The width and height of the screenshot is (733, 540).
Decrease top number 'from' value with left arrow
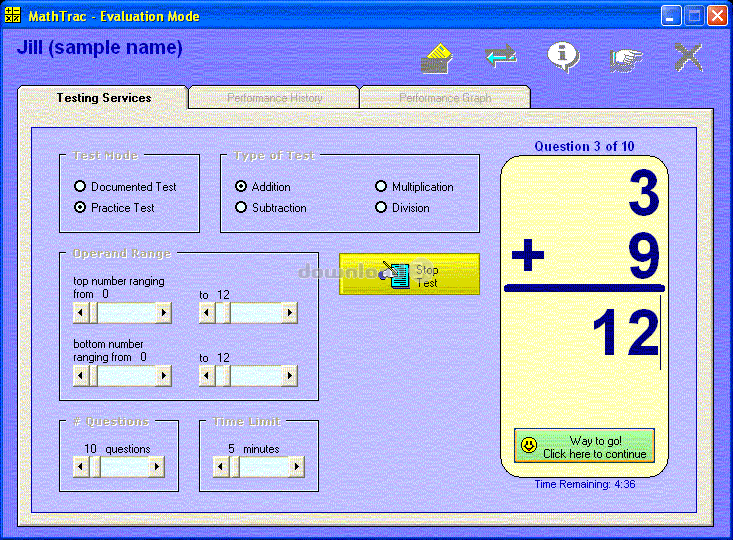[x=81, y=312]
